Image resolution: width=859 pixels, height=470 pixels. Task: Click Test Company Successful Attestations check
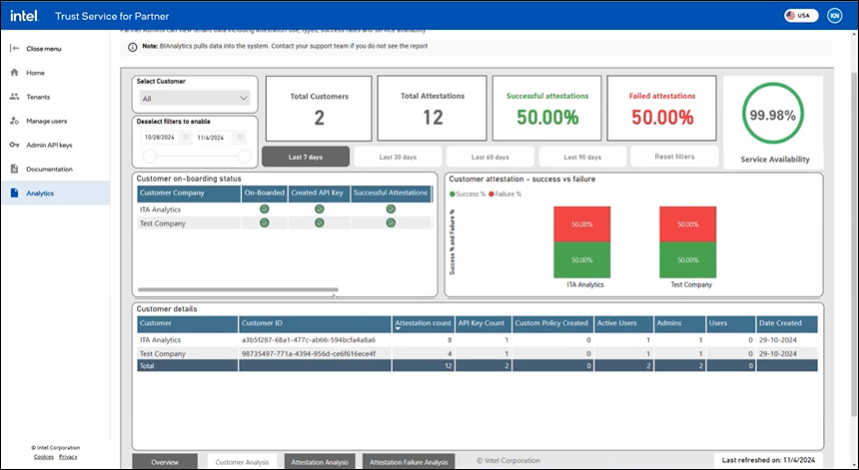tap(391, 223)
